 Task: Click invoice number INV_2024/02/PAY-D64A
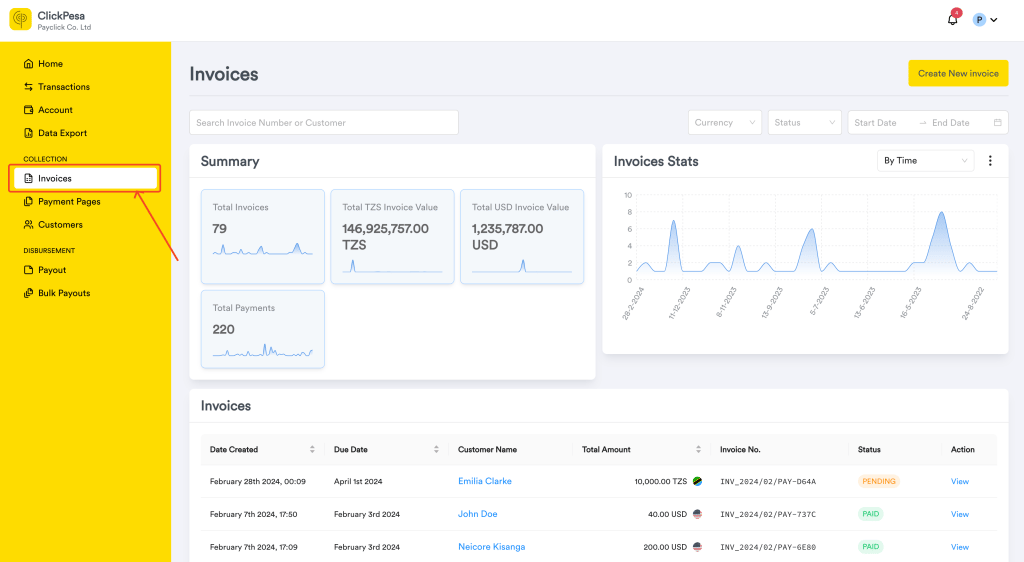click(768, 482)
